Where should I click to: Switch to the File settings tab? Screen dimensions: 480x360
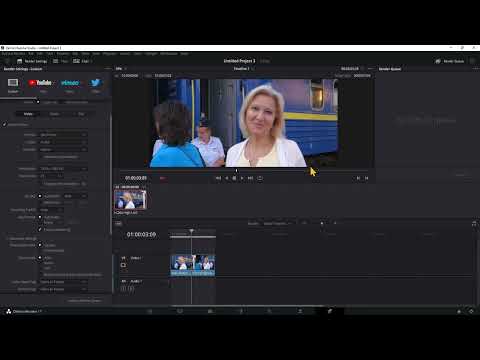[x=81, y=114]
